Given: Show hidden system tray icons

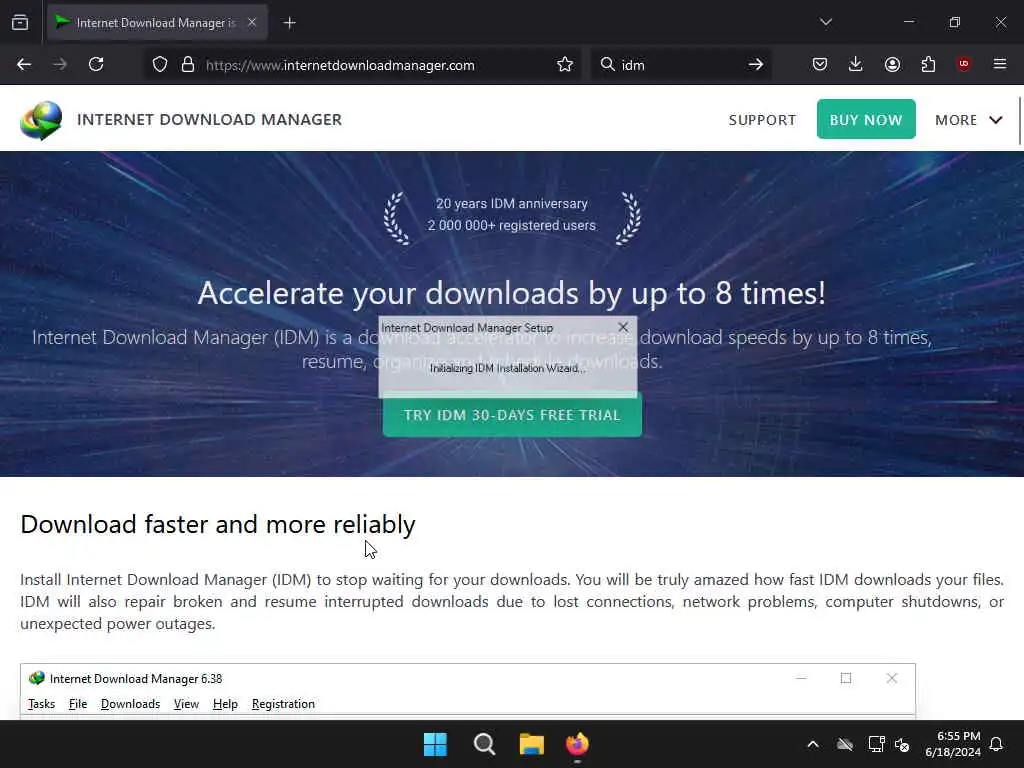Looking at the screenshot, I should [x=813, y=744].
